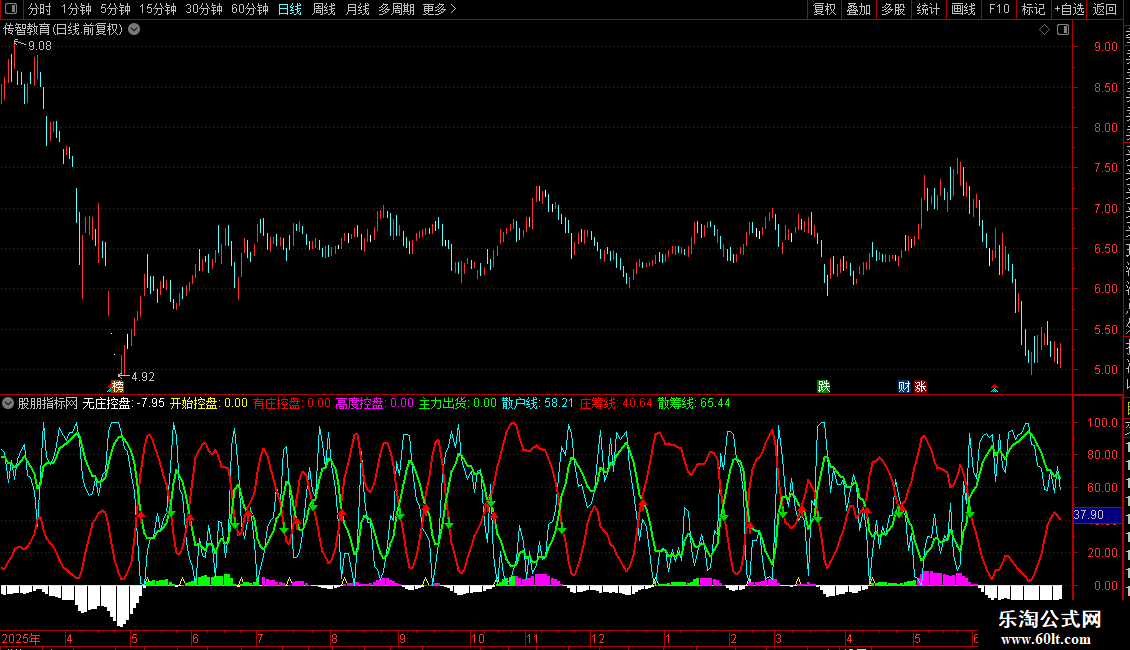Click the green 跌 marker icon
Screen dimensions: 1130x650
pyautogui.click(x=824, y=386)
